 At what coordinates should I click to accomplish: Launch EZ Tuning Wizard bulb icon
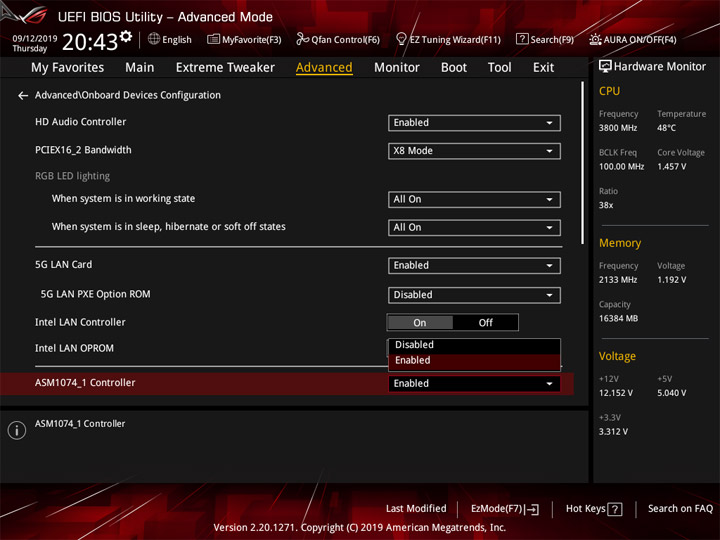[x=401, y=39]
